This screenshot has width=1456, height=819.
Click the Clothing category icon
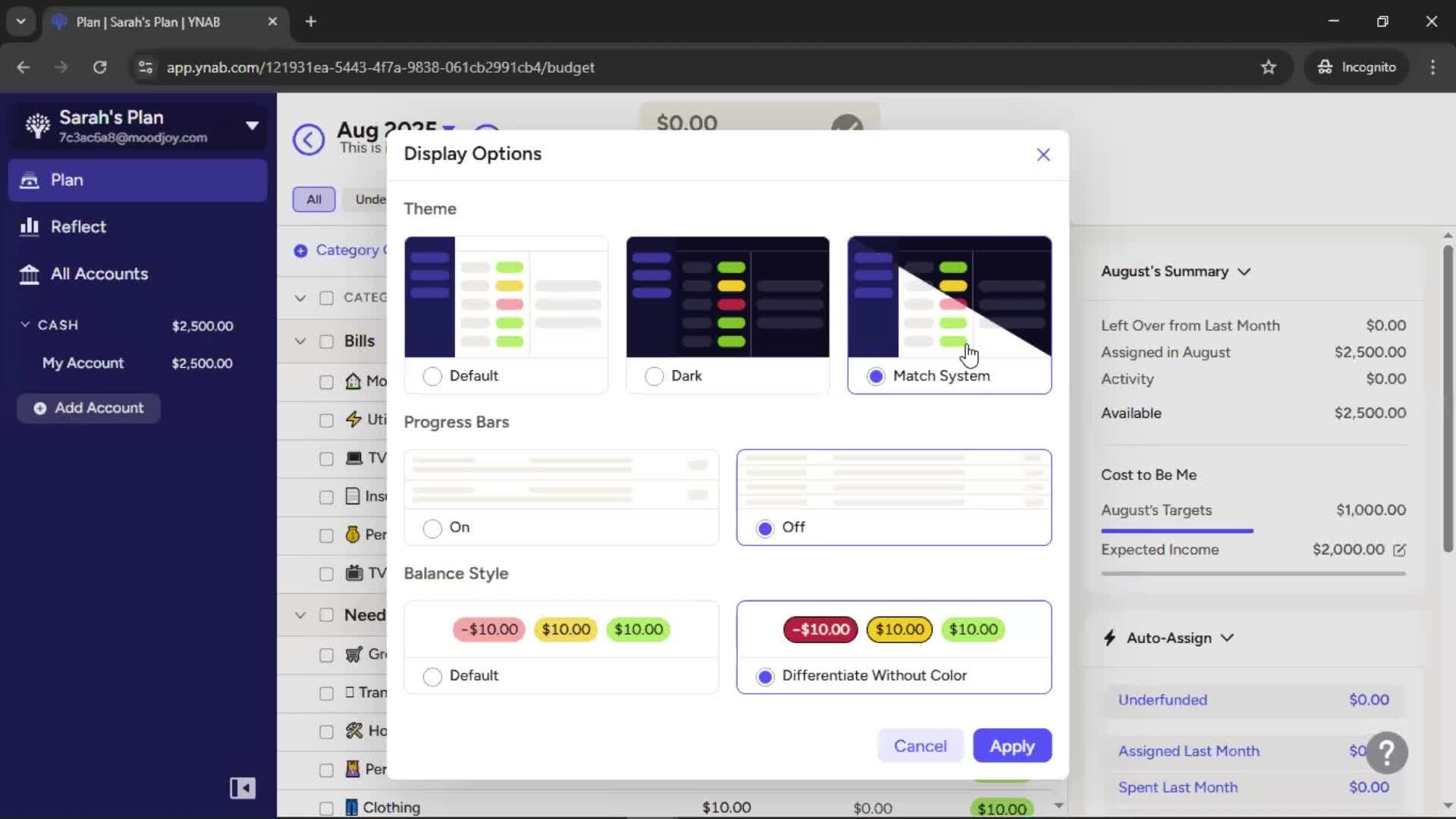coord(352,808)
